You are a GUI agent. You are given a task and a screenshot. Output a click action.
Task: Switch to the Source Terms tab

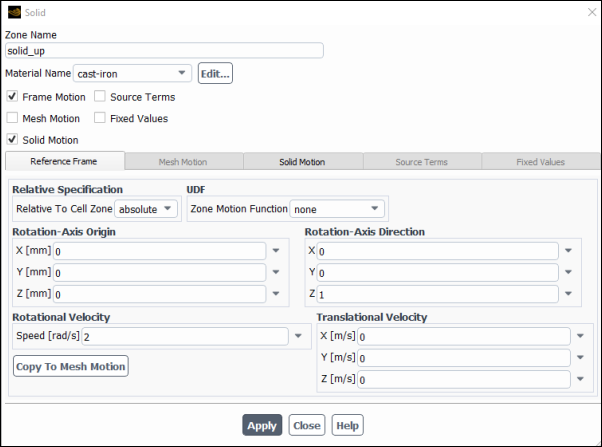tap(422, 162)
